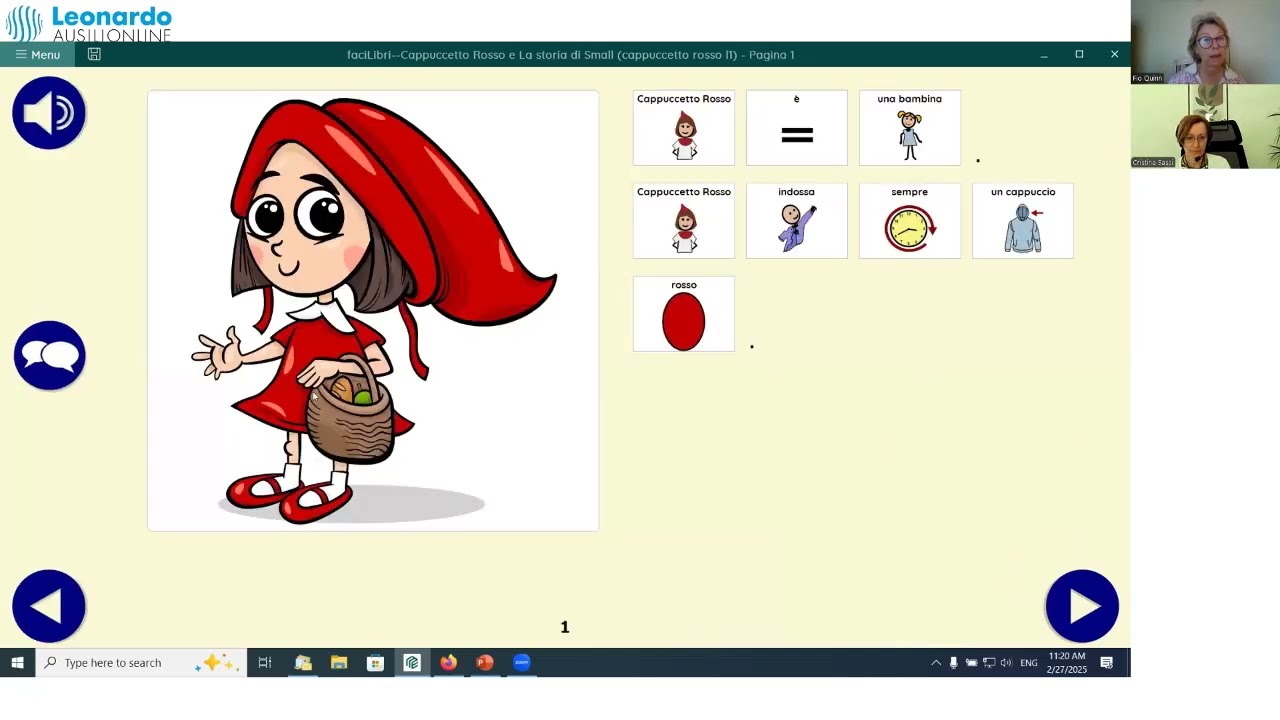
Task: Open Task View in the taskbar
Action: [265, 662]
